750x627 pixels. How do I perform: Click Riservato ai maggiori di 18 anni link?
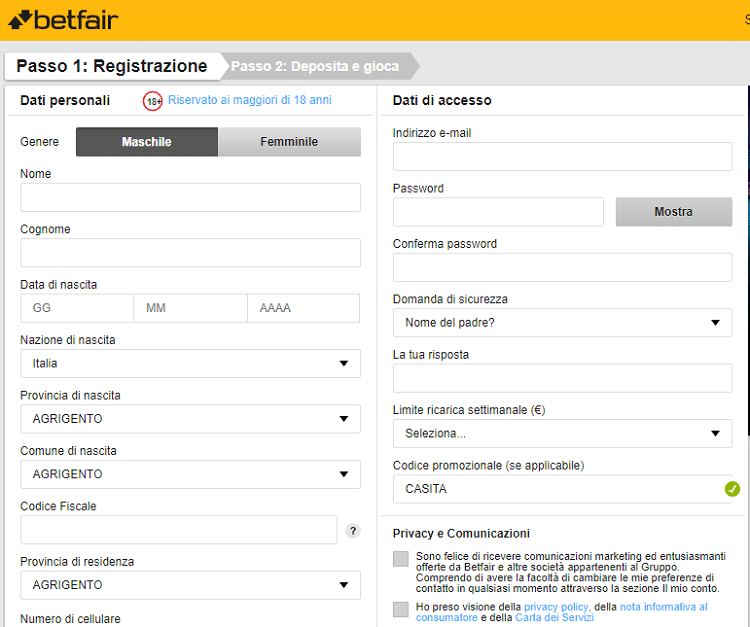coord(250,100)
